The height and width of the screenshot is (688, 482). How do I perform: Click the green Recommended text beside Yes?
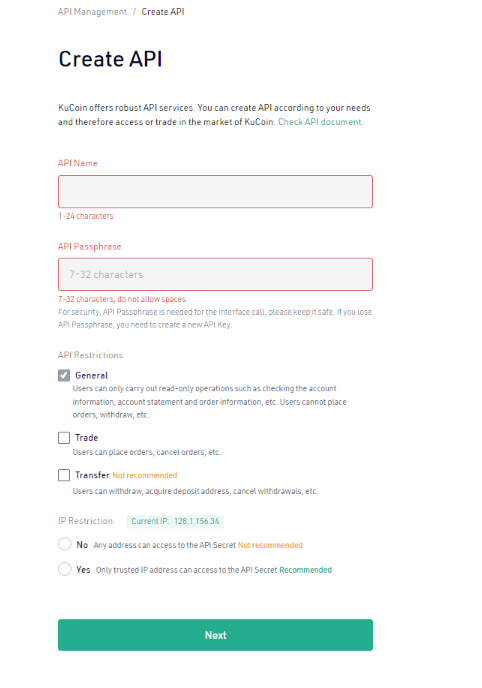[x=306, y=570]
